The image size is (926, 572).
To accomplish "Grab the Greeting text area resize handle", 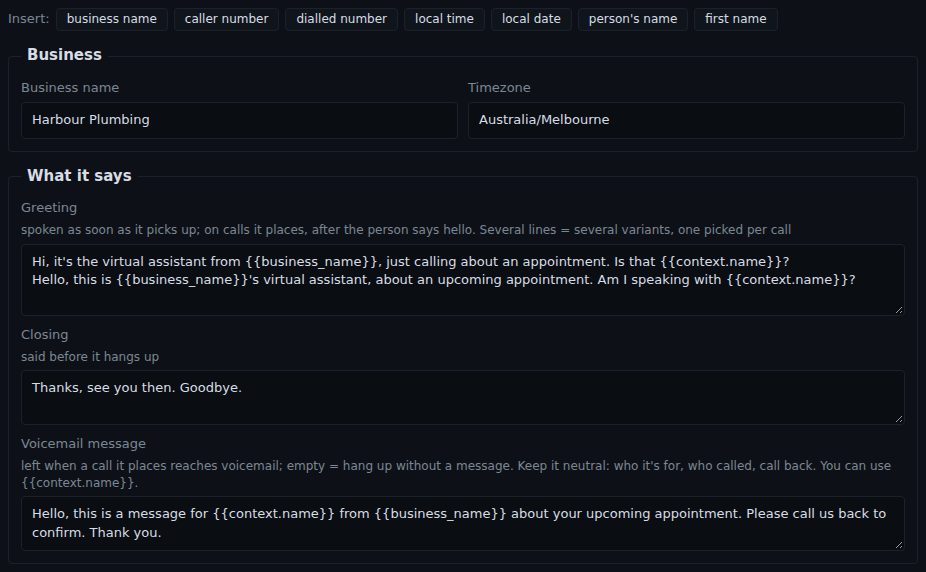I will pos(899,310).
